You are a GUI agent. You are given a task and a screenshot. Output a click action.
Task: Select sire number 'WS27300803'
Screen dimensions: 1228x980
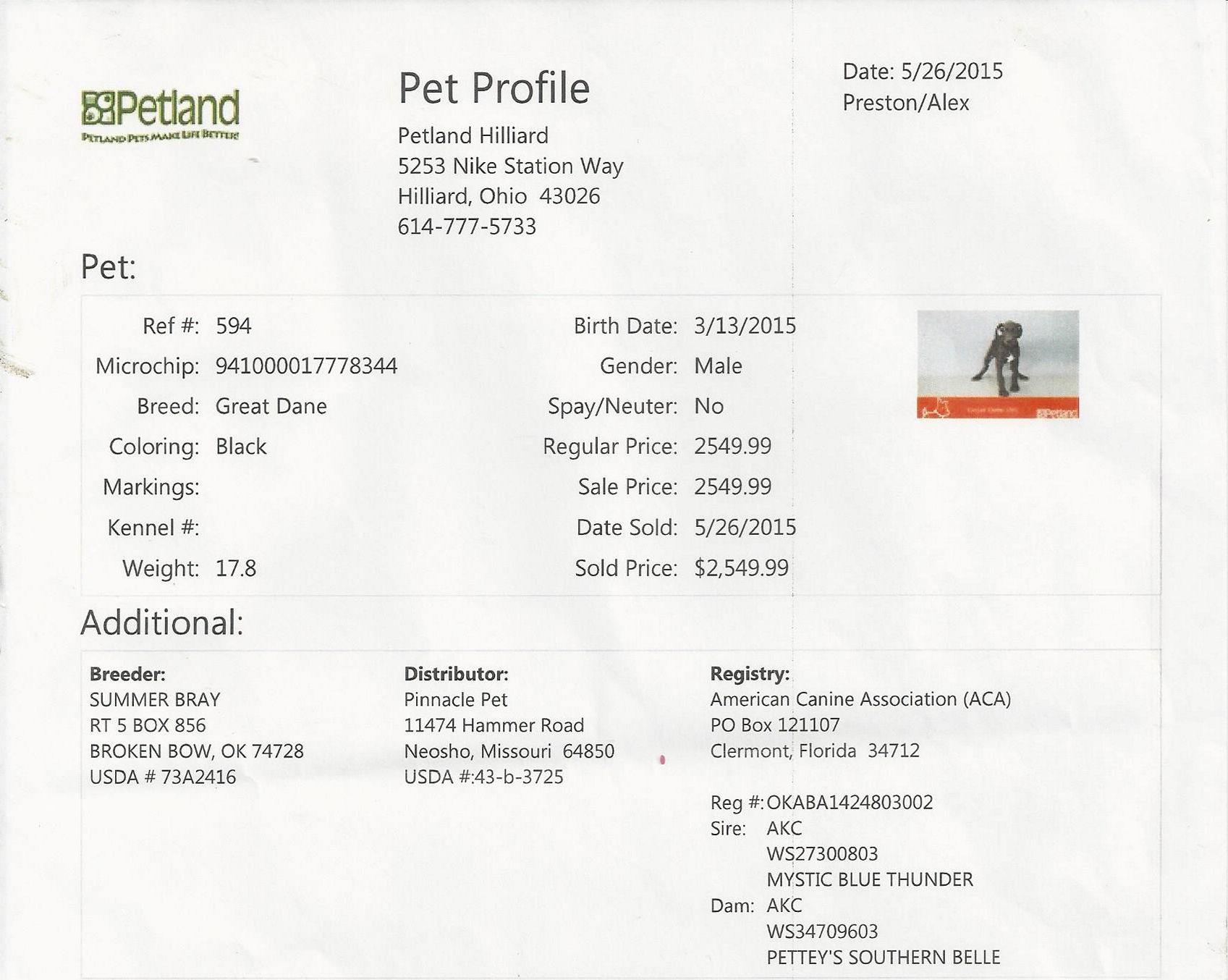[822, 854]
